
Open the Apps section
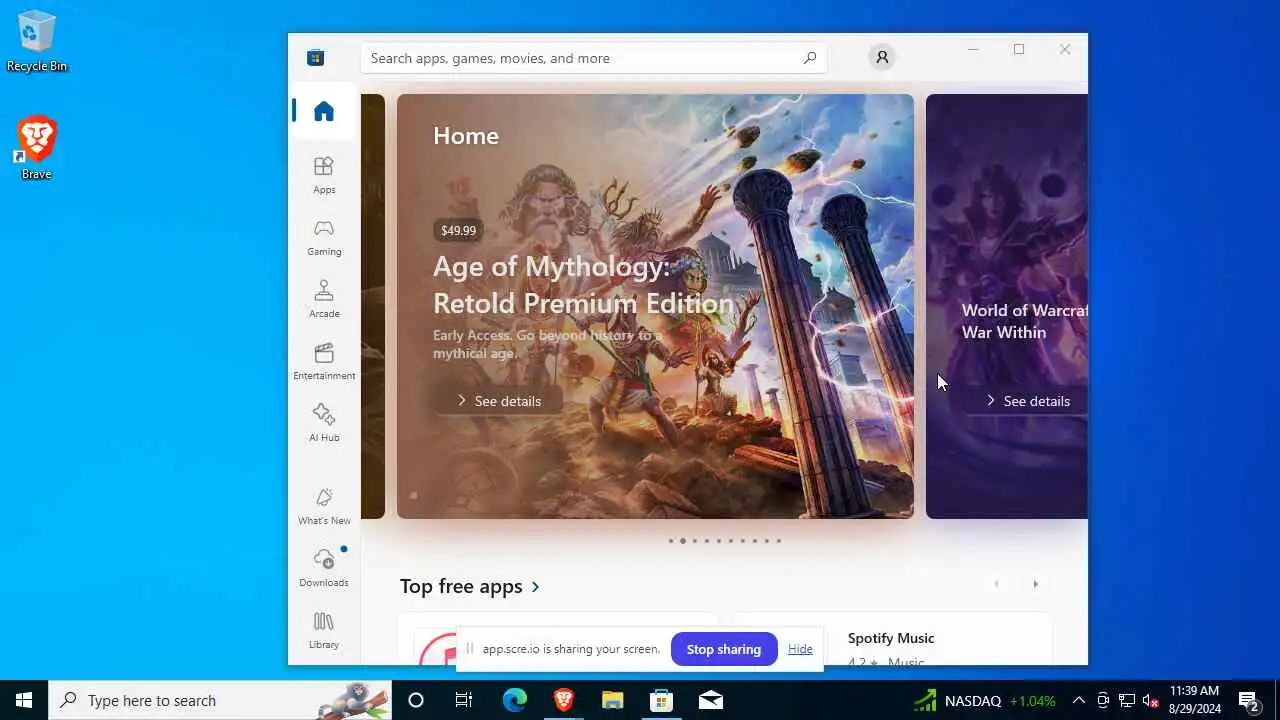324,175
